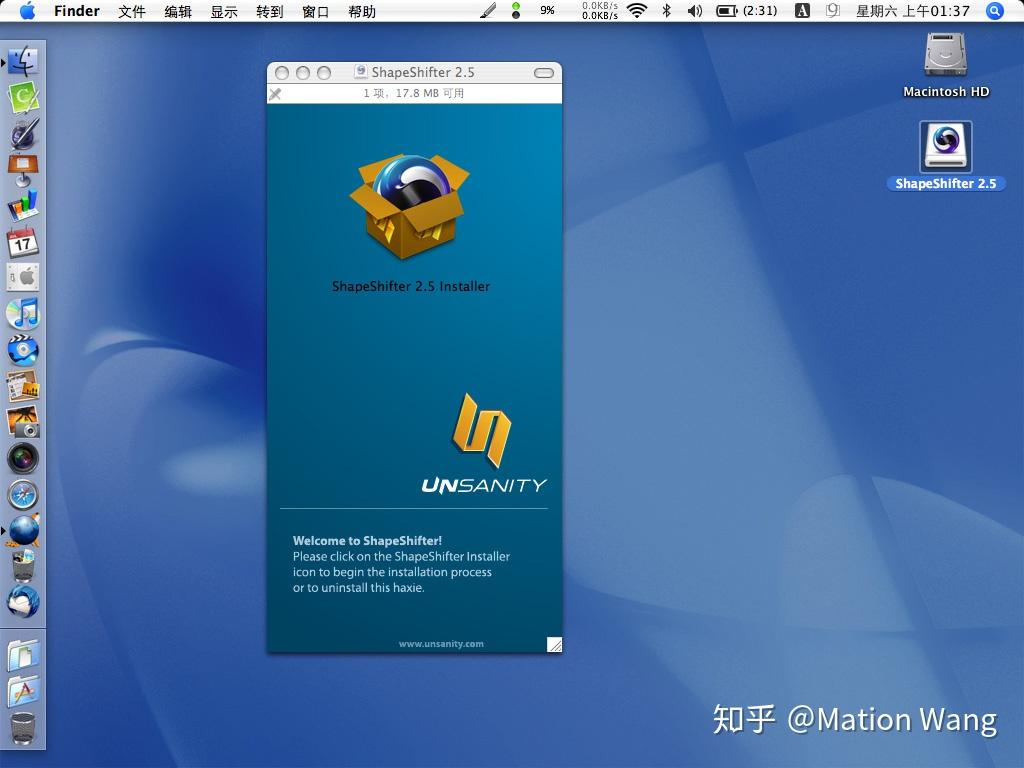
Task: Click the window resize grip at bottom right
Action: tap(555, 645)
